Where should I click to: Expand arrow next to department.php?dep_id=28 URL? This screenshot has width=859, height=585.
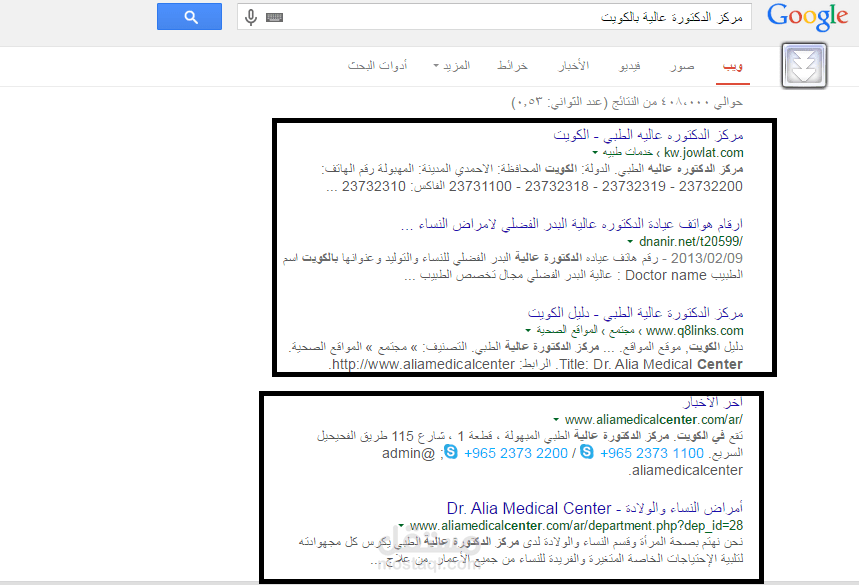coord(401,525)
